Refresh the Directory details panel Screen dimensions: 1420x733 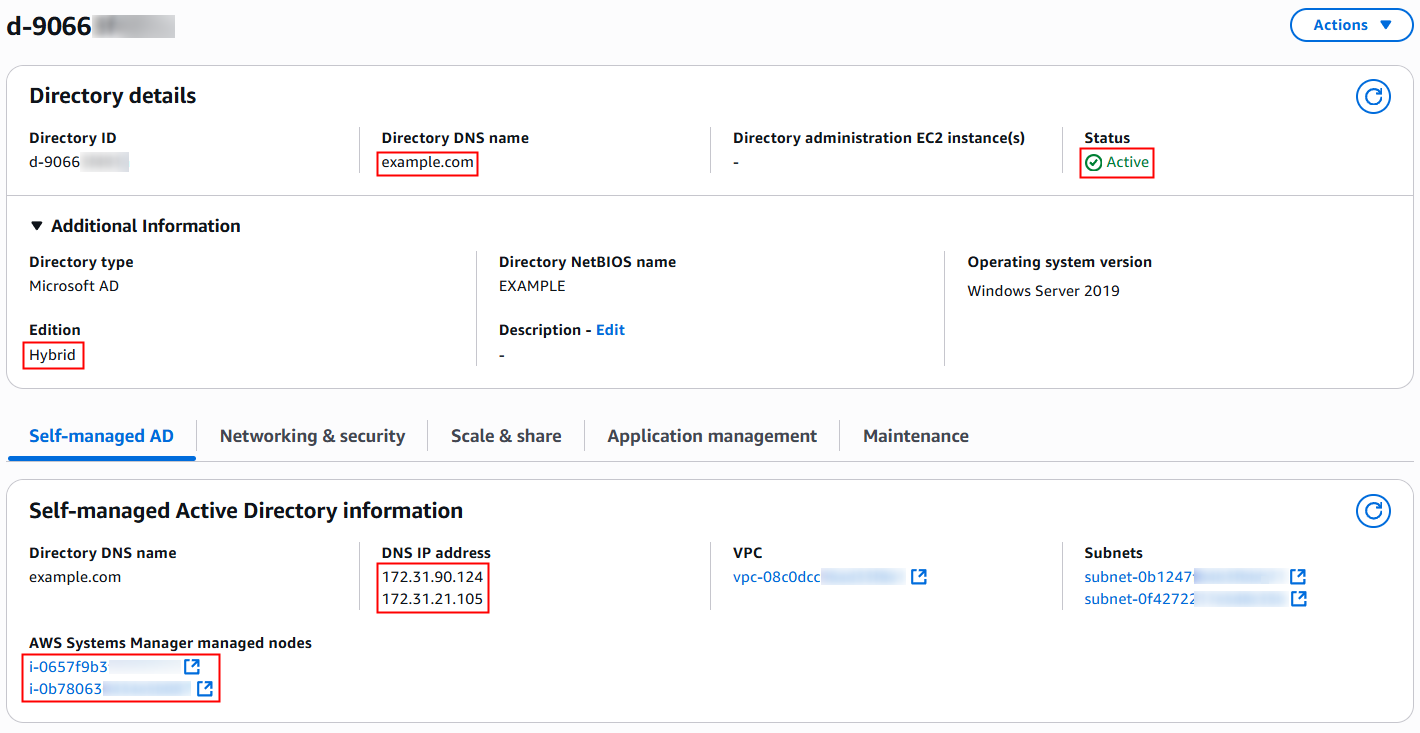click(x=1373, y=96)
